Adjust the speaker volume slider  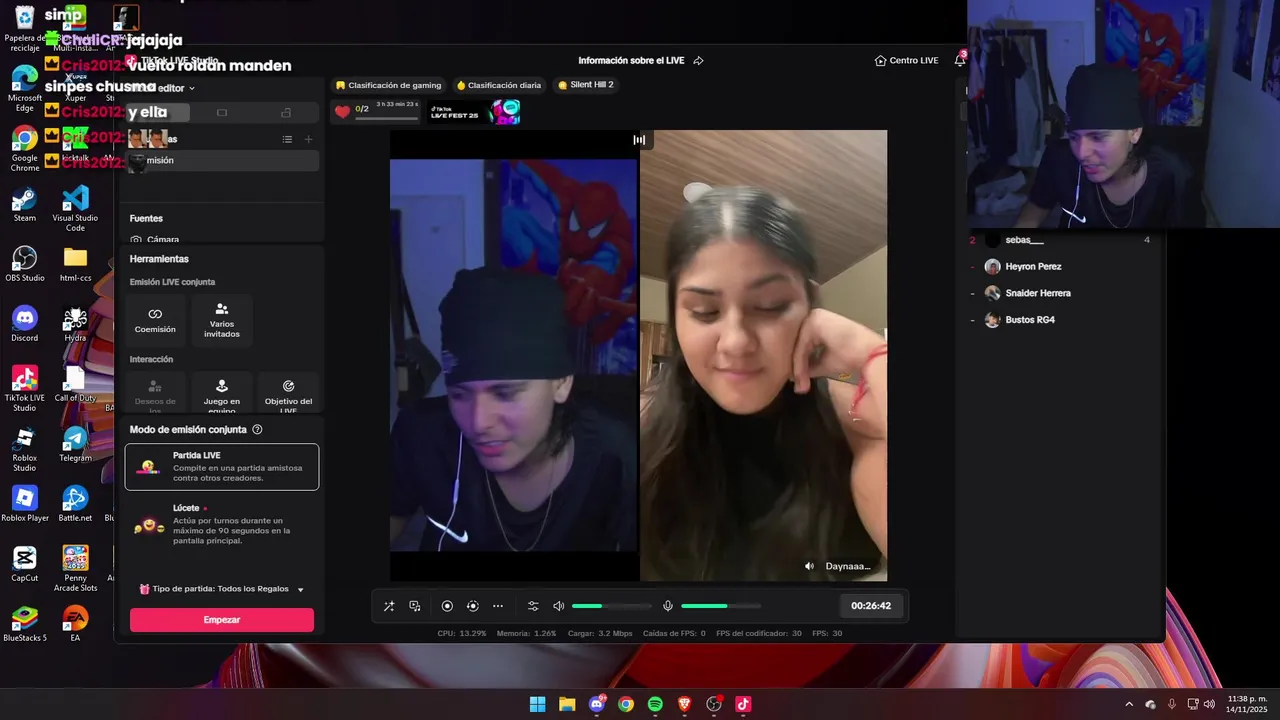click(x=611, y=606)
